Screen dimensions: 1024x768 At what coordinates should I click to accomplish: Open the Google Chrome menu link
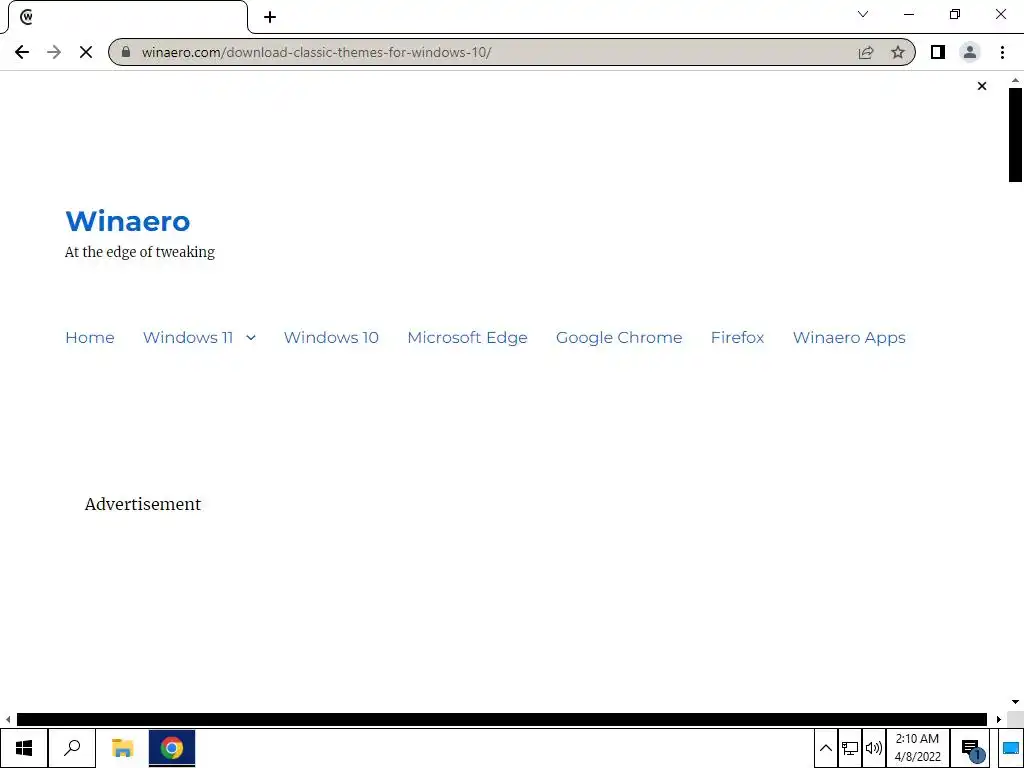[x=619, y=338]
